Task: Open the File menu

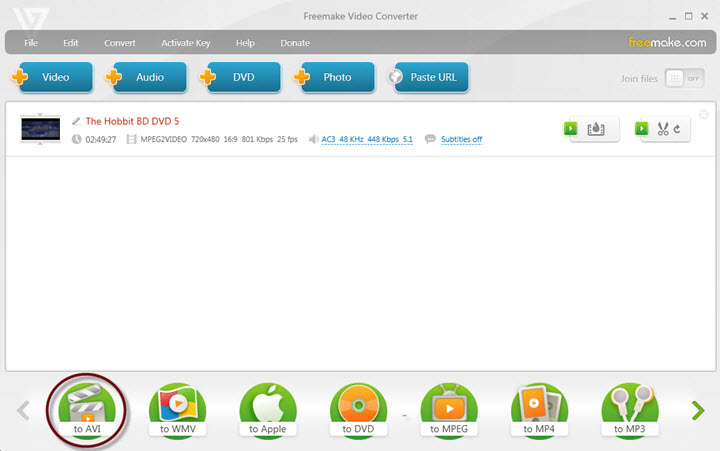Action: [x=31, y=43]
